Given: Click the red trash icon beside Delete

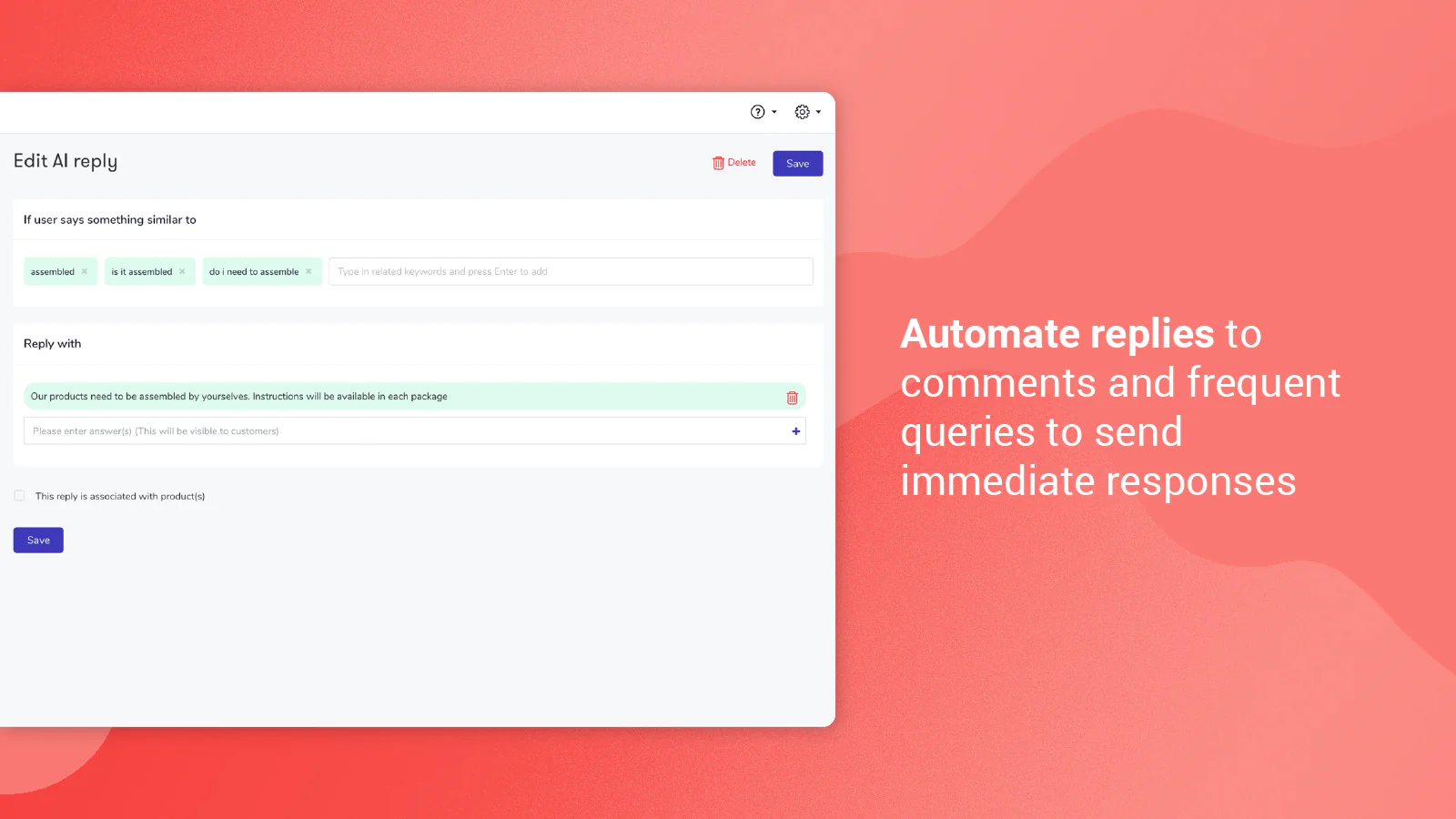Looking at the screenshot, I should (x=718, y=163).
